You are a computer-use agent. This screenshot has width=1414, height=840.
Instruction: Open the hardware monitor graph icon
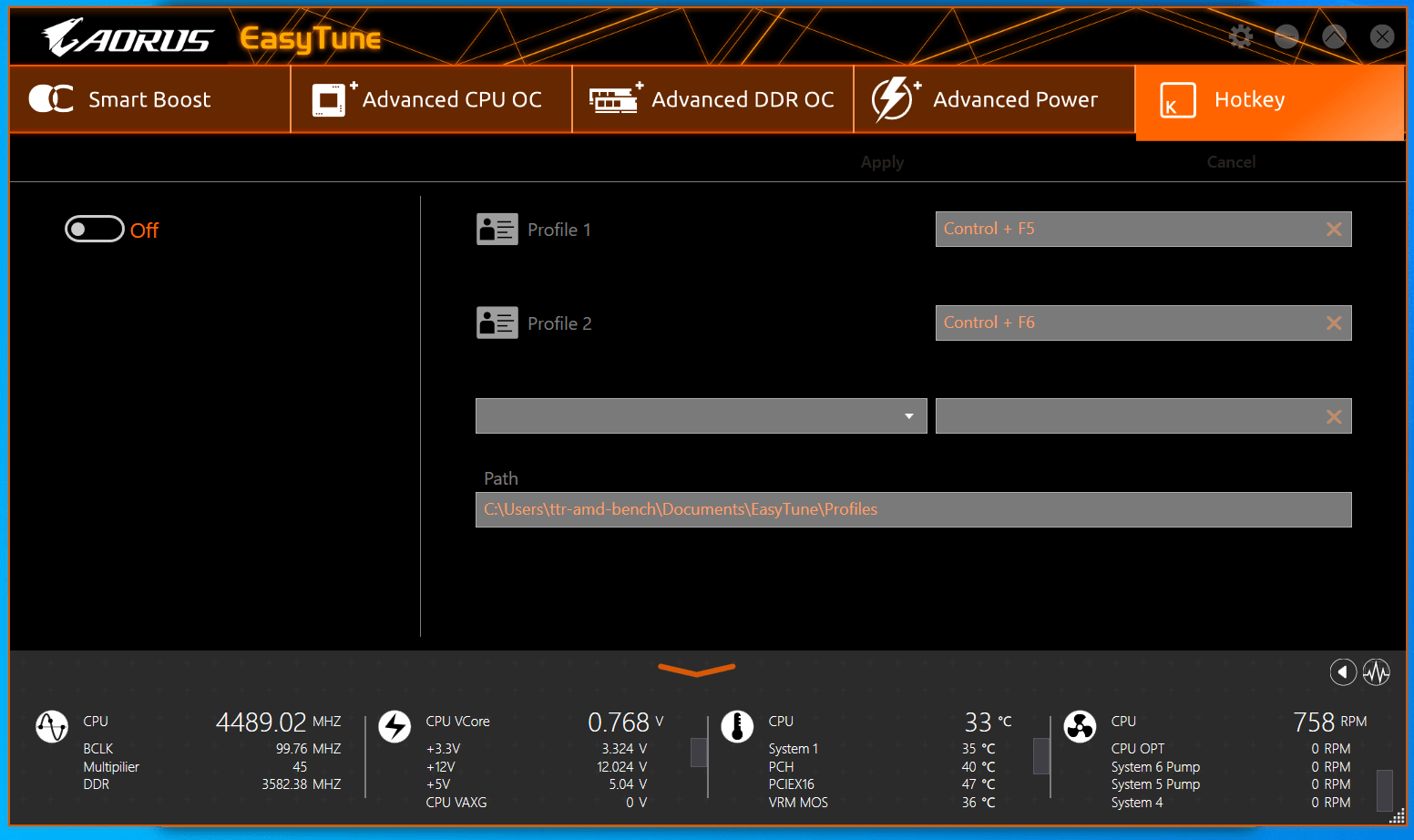tap(1376, 672)
